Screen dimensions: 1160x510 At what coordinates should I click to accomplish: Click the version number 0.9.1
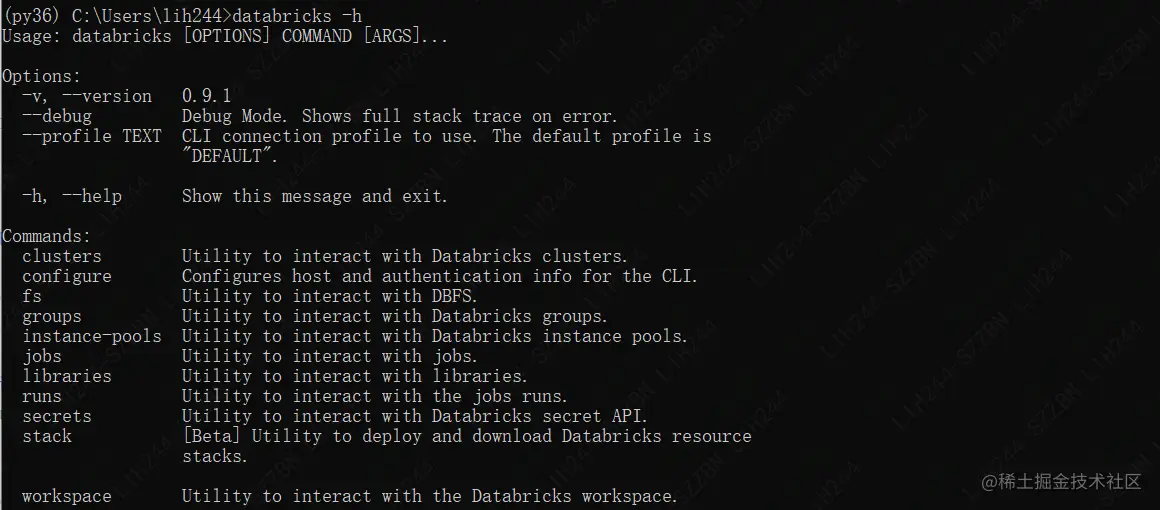click(207, 96)
